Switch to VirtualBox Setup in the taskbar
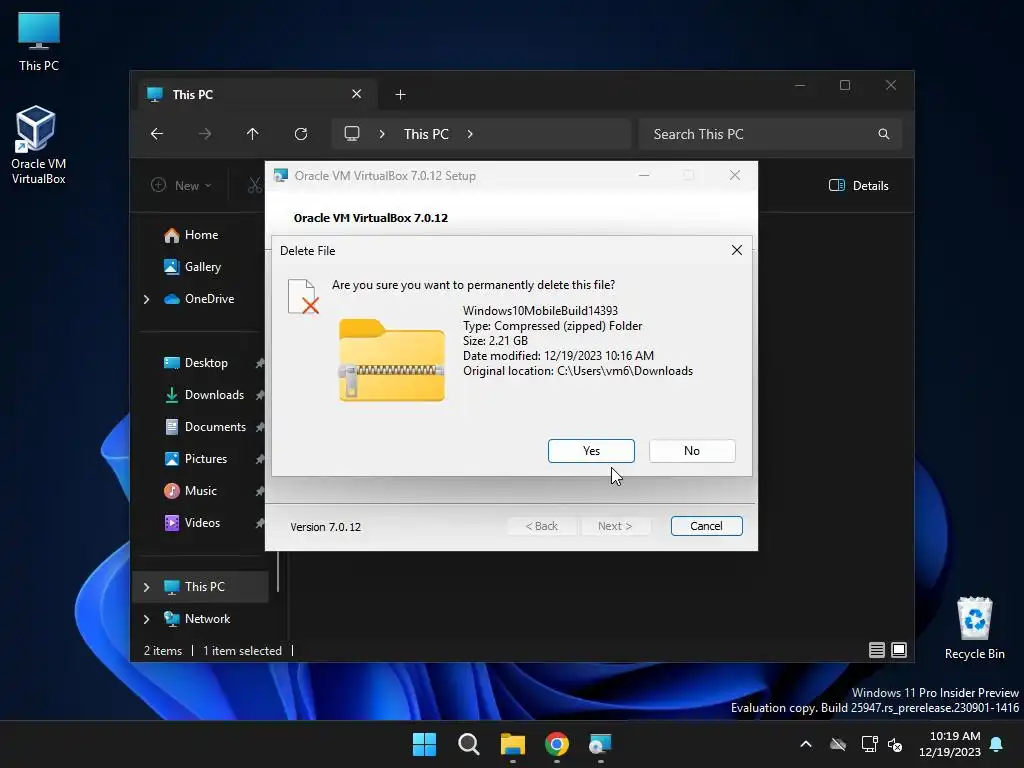The width and height of the screenshot is (1024, 768). [600, 744]
